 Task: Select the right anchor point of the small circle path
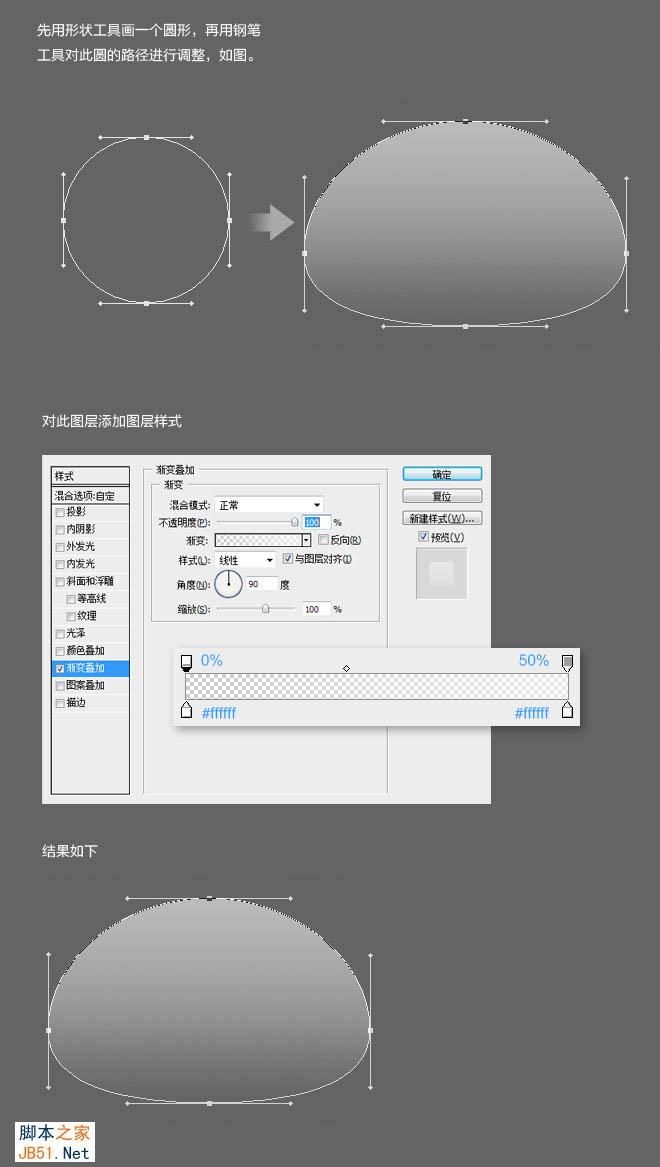click(229, 220)
